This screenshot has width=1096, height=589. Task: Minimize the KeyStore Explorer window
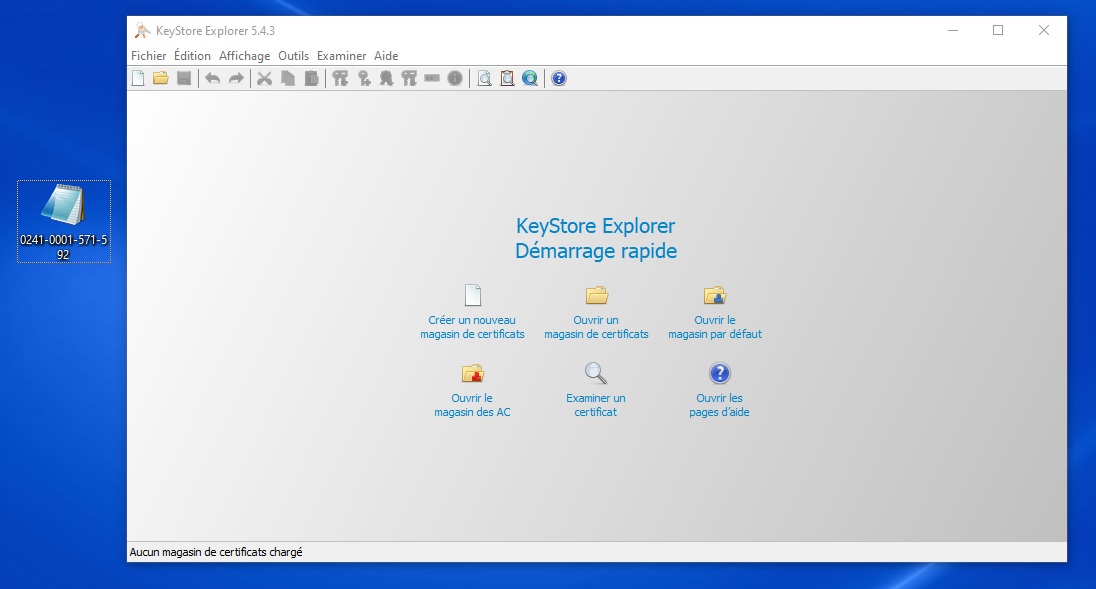tap(953, 31)
